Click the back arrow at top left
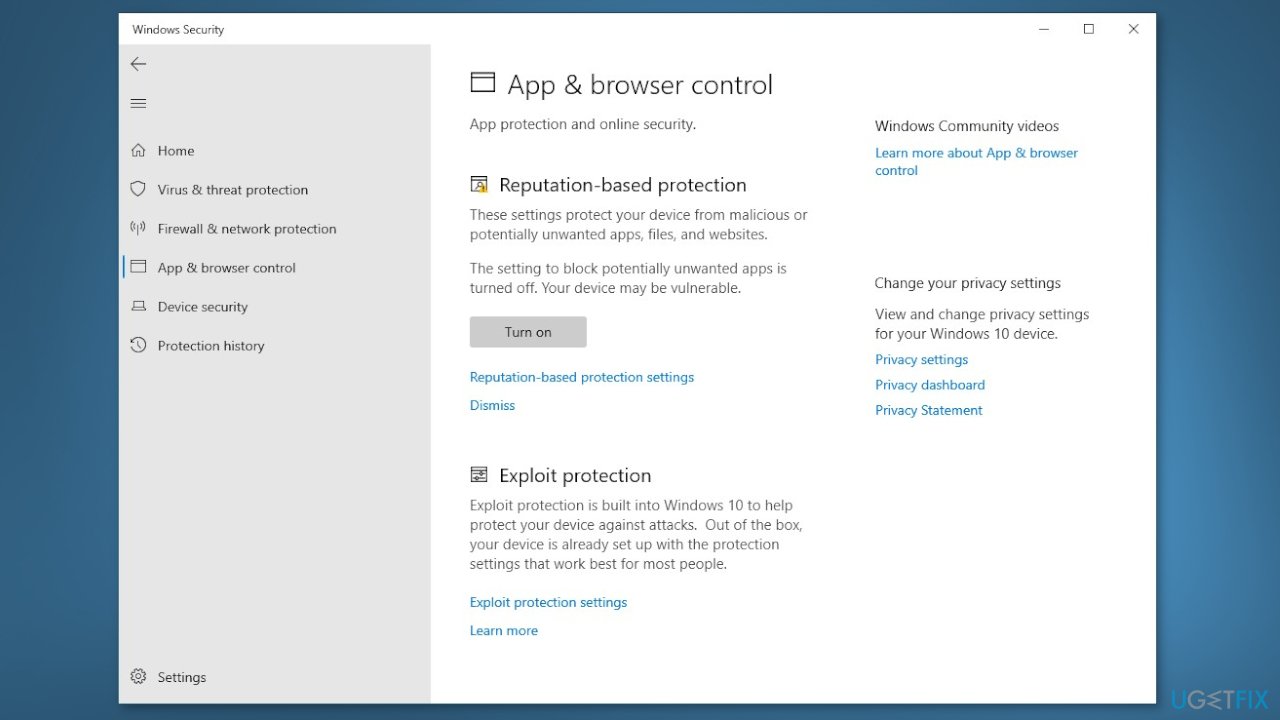Screen dimensions: 1280x720 pos(138,63)
